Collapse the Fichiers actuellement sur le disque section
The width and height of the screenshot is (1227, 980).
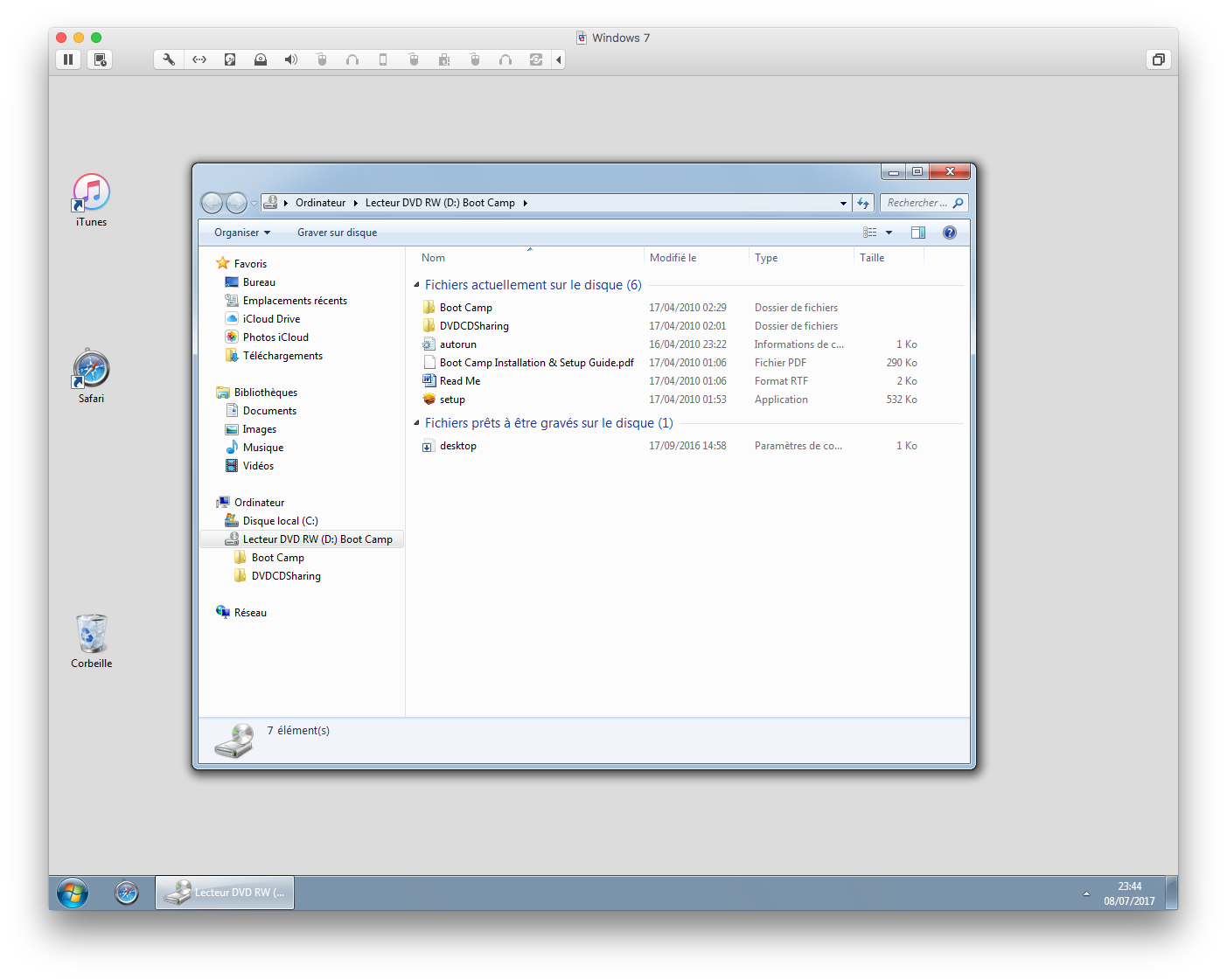coord(416,284)
